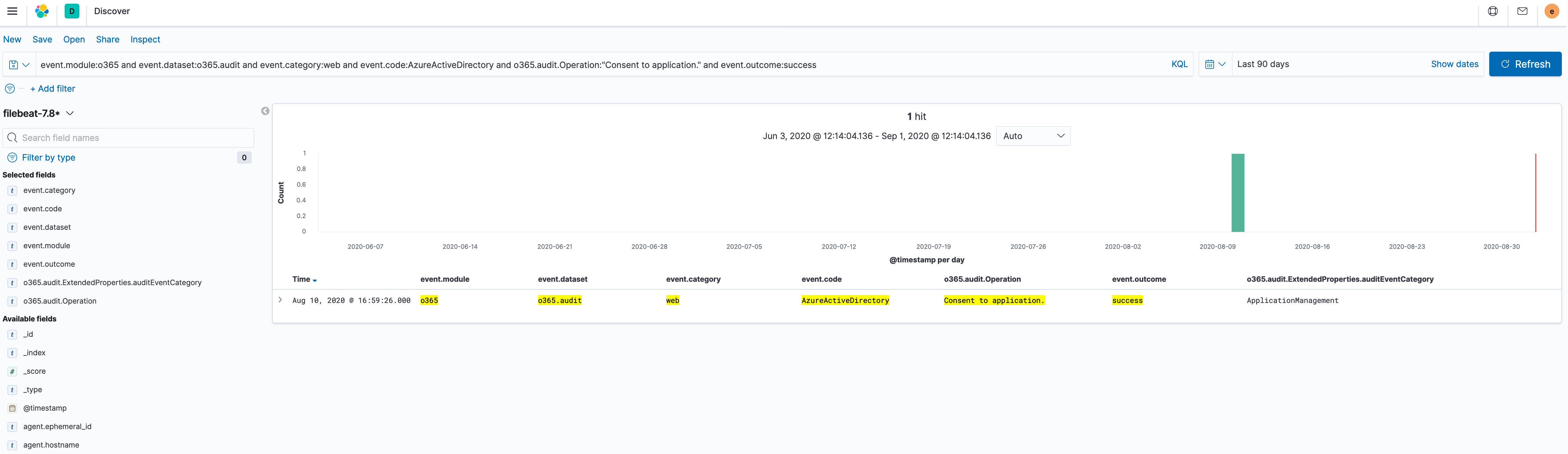
Task: Click the field type icon next to event.category
Action: 12,190
